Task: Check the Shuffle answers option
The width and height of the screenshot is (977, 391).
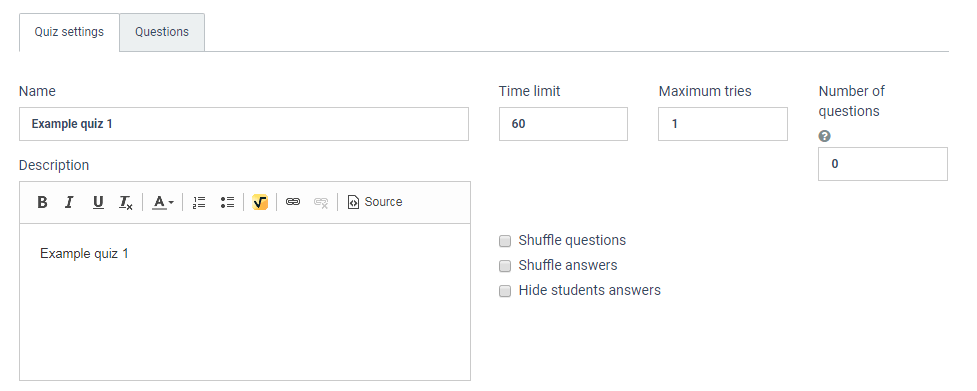Action: pos(505,266)
